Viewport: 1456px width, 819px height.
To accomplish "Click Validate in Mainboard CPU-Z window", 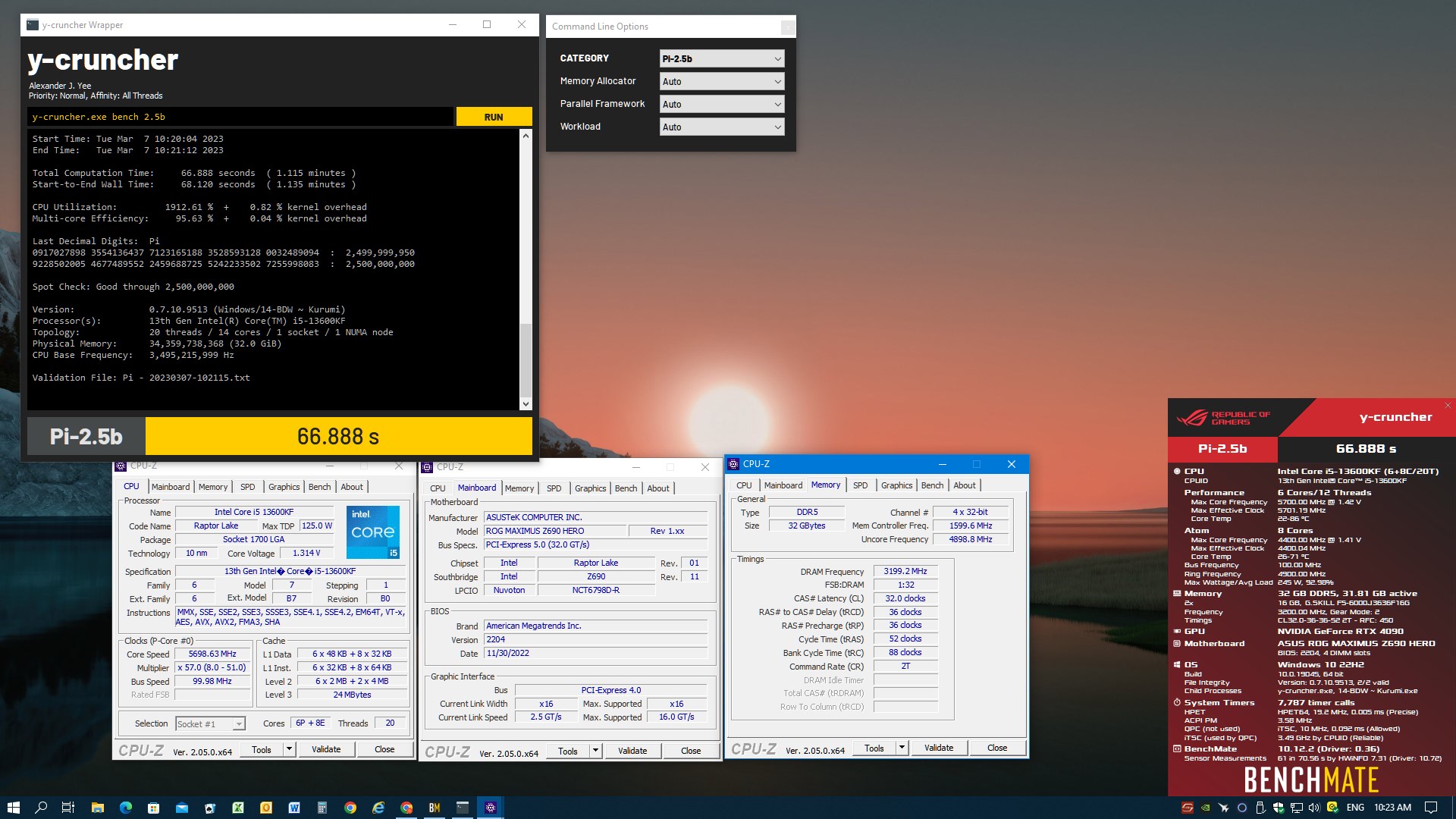I will (x=632, y=751).
